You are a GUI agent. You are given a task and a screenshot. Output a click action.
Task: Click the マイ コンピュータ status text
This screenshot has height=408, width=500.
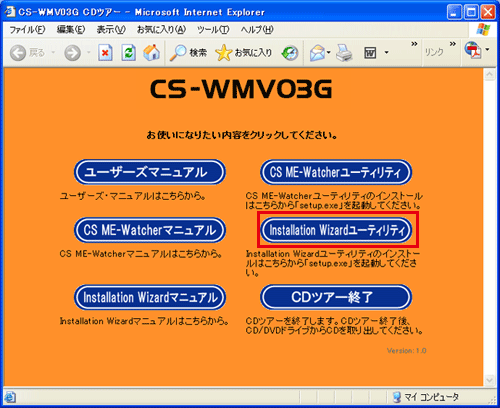pos(431,397)
